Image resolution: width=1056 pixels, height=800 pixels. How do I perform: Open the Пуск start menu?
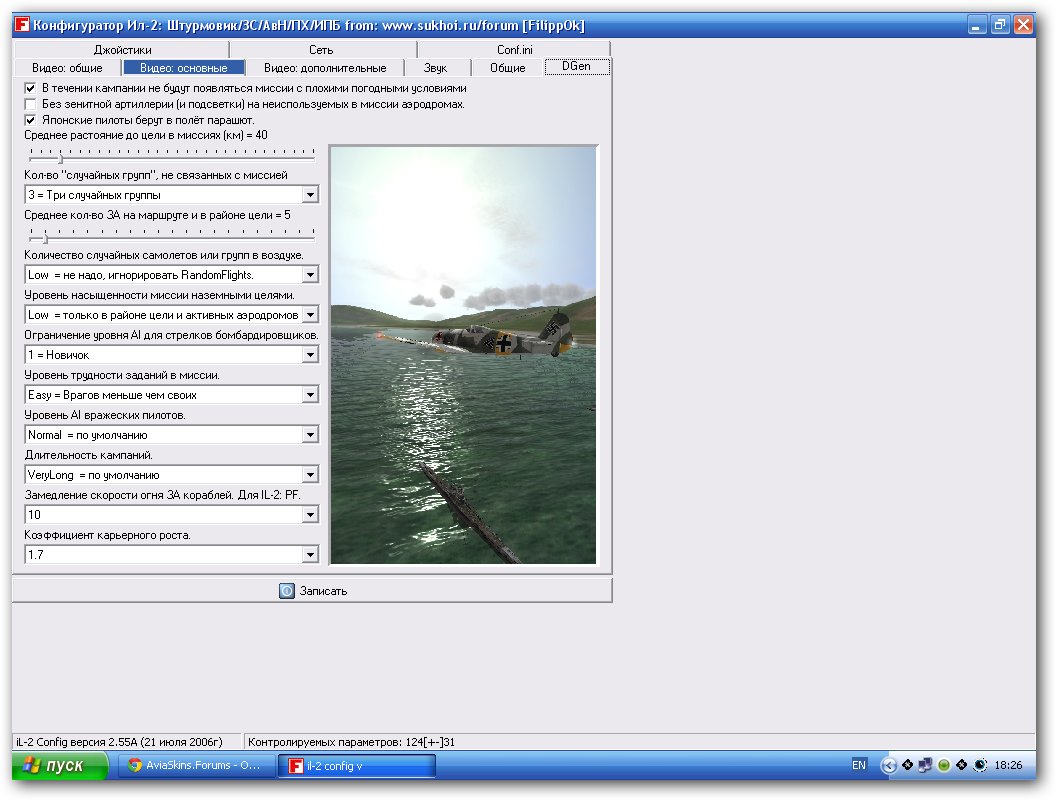(60, 766)
